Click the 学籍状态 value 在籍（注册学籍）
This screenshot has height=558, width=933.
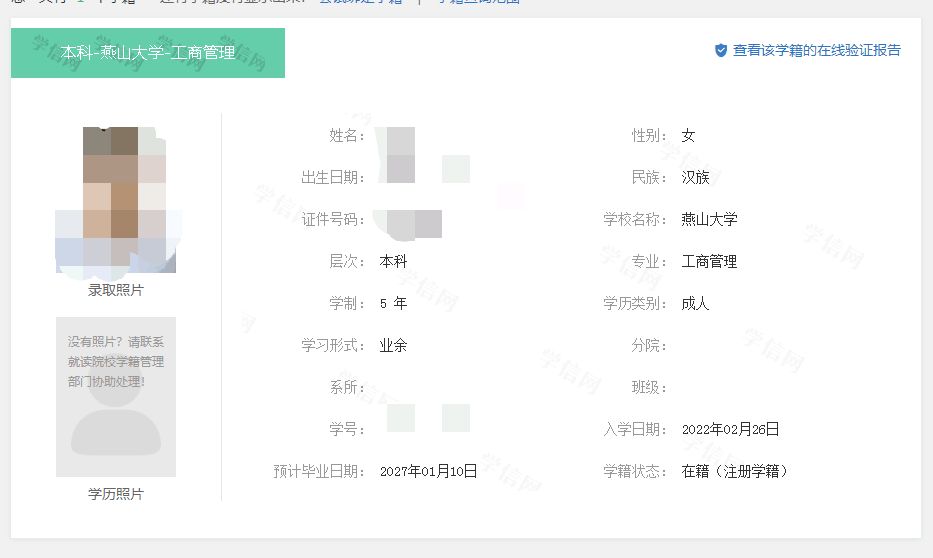click(735, 471)
